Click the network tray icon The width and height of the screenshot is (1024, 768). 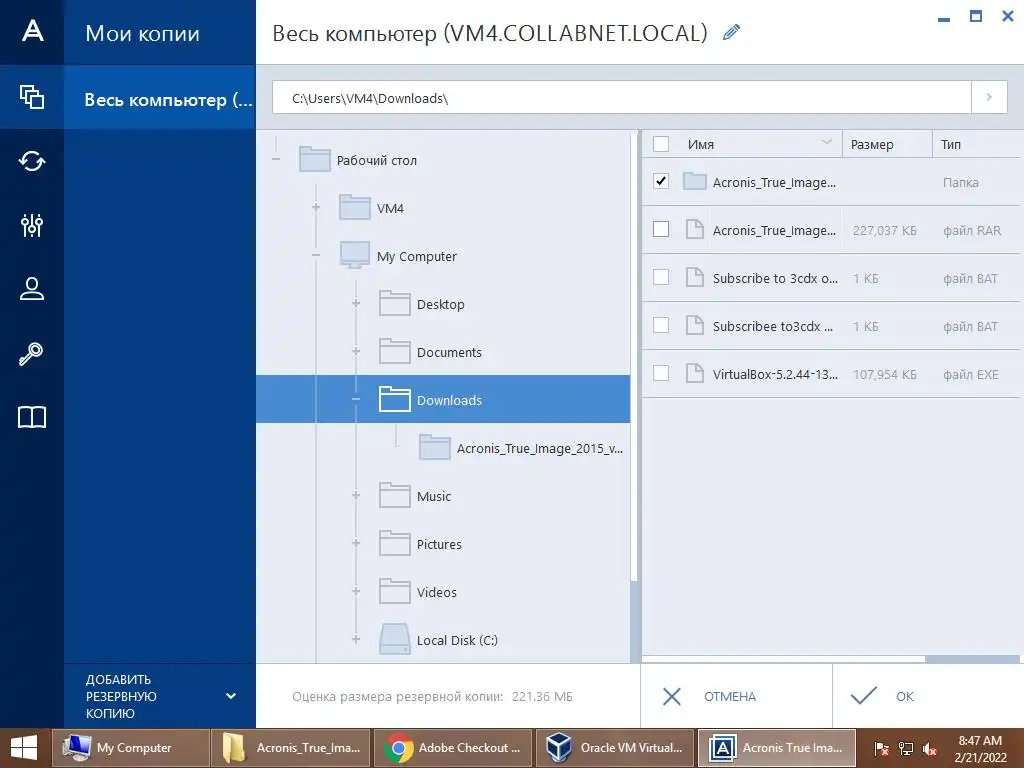tap(906, 748)
